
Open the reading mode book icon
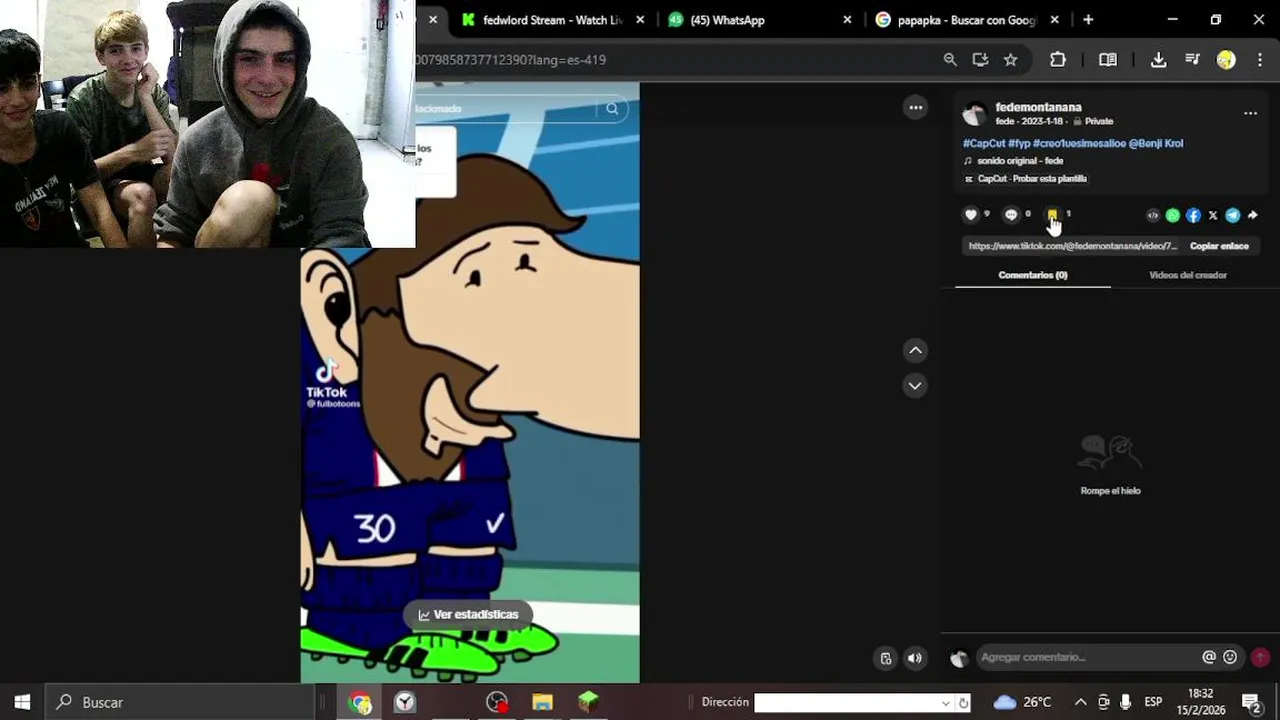tap(1108, 60)
